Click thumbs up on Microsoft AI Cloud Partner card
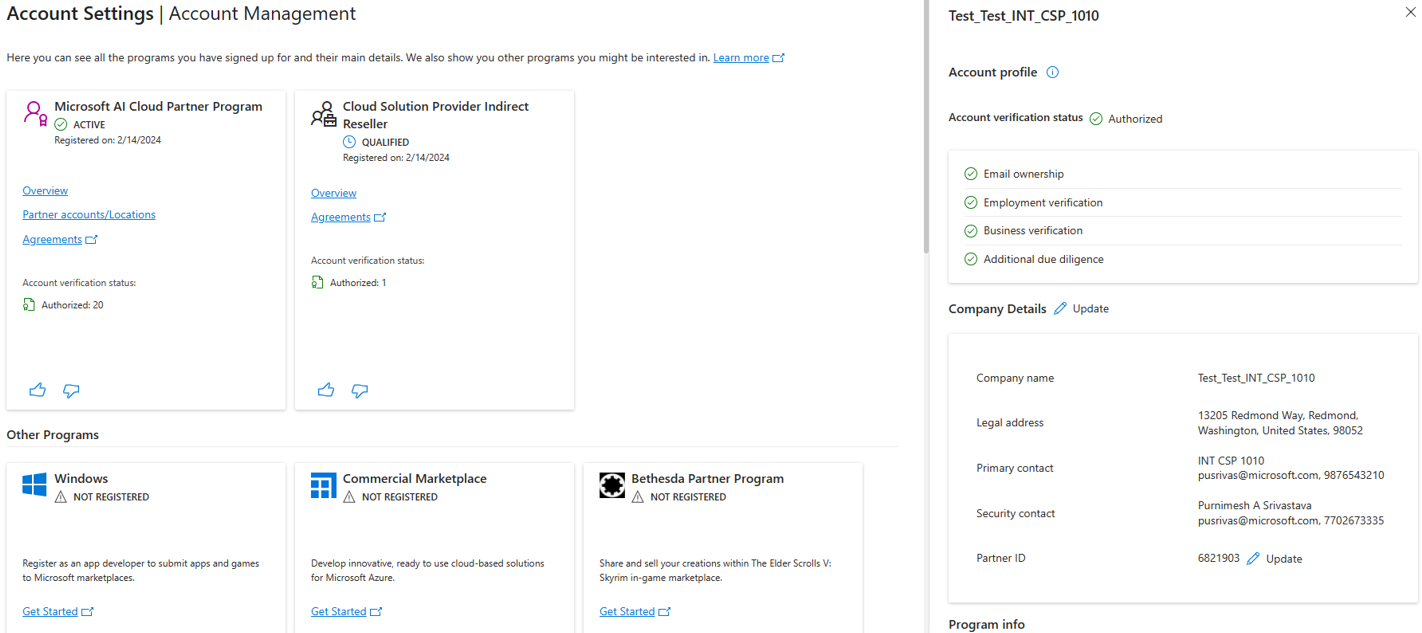 coord(37,390)
